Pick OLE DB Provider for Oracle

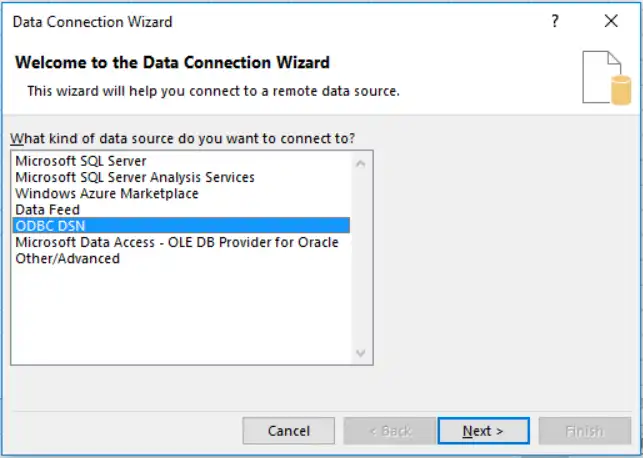[177, 242]
